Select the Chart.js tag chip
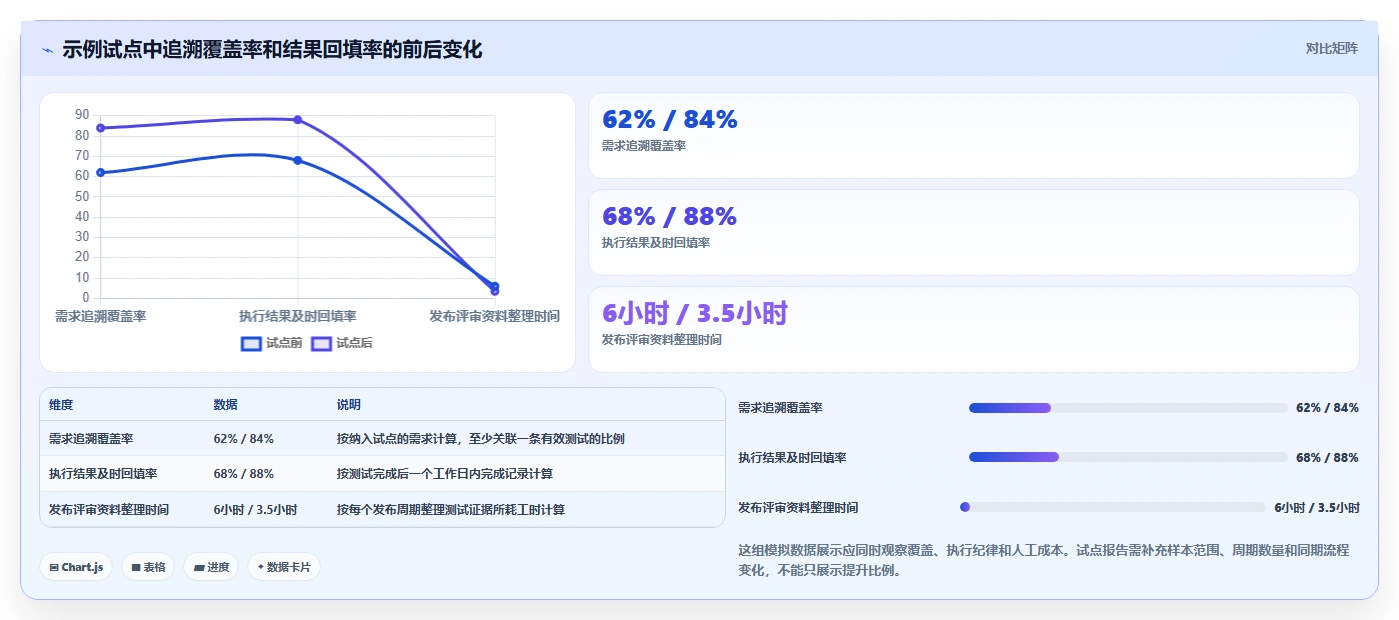Image resolution: width=1399 pixels, height=620 pixels. [76, 567]
